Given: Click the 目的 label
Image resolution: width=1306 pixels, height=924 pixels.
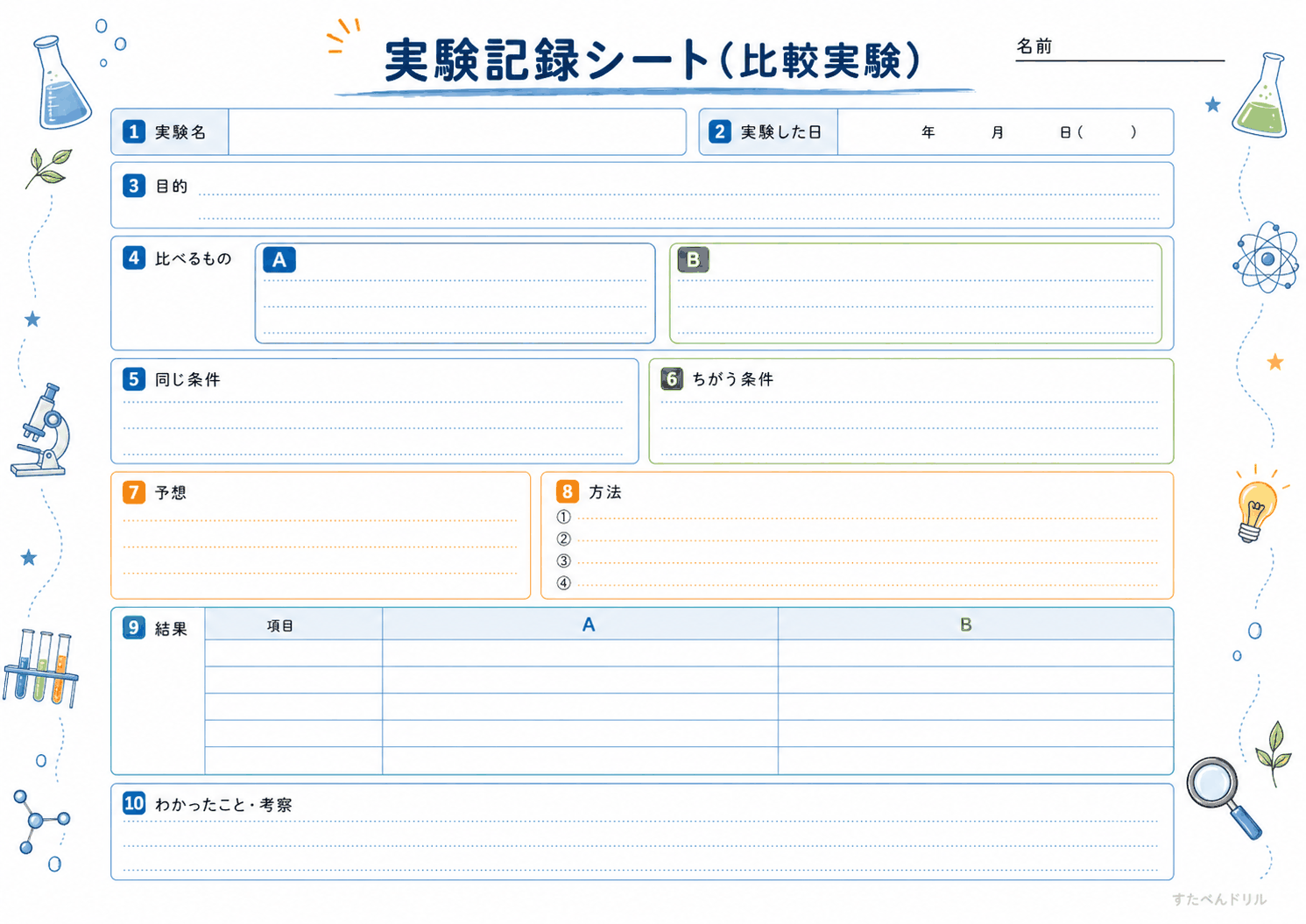Looking at the screenshot, I should [172, 187].
